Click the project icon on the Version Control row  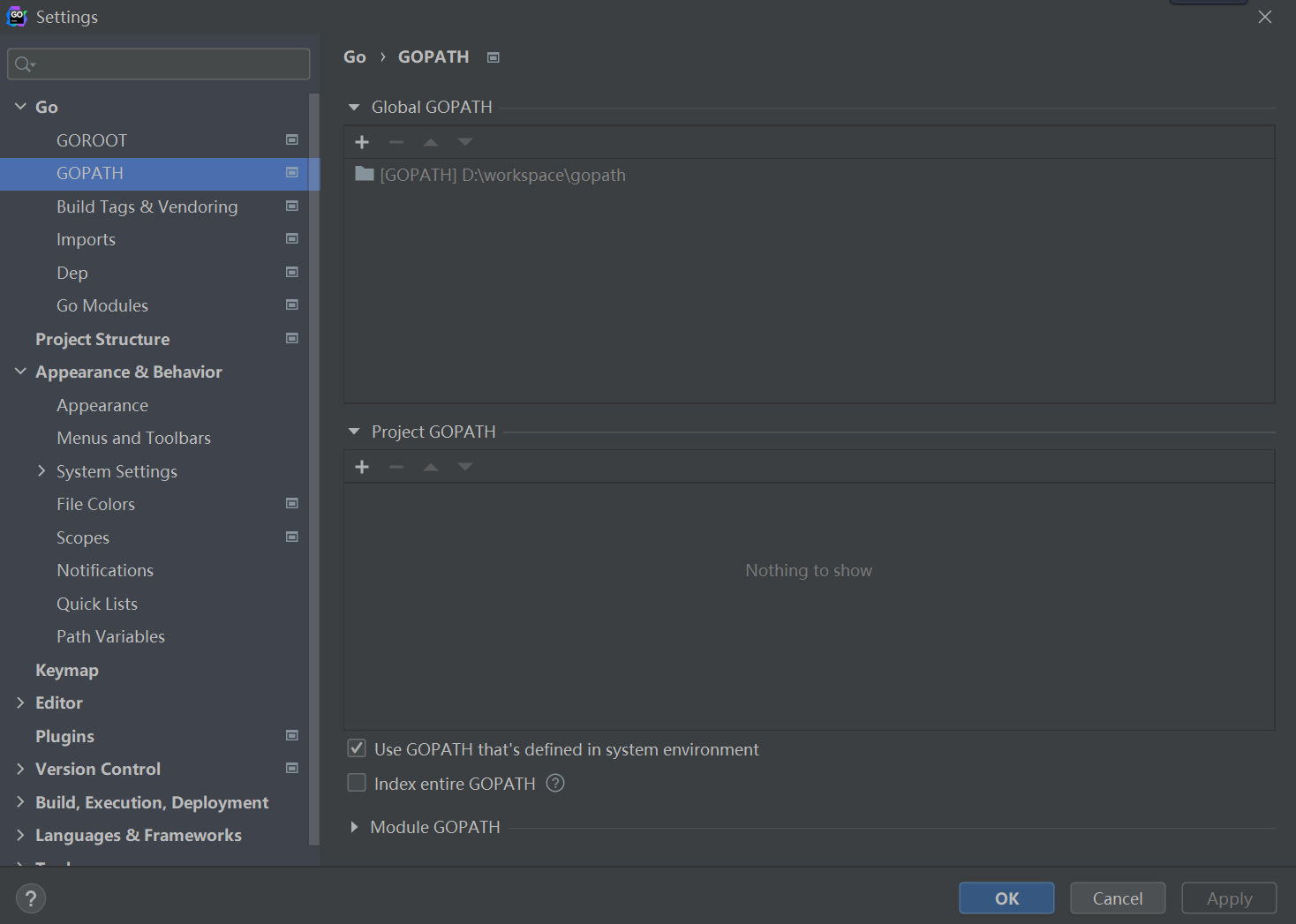292,768
